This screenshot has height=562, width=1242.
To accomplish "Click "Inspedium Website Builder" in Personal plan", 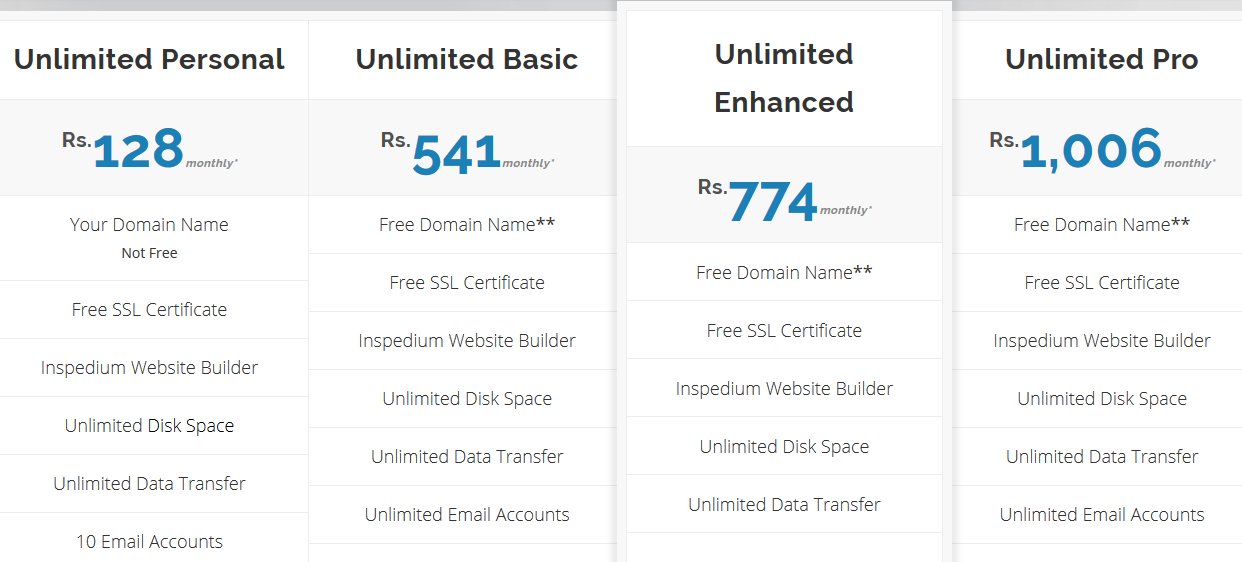I will (x=149, y=368).
